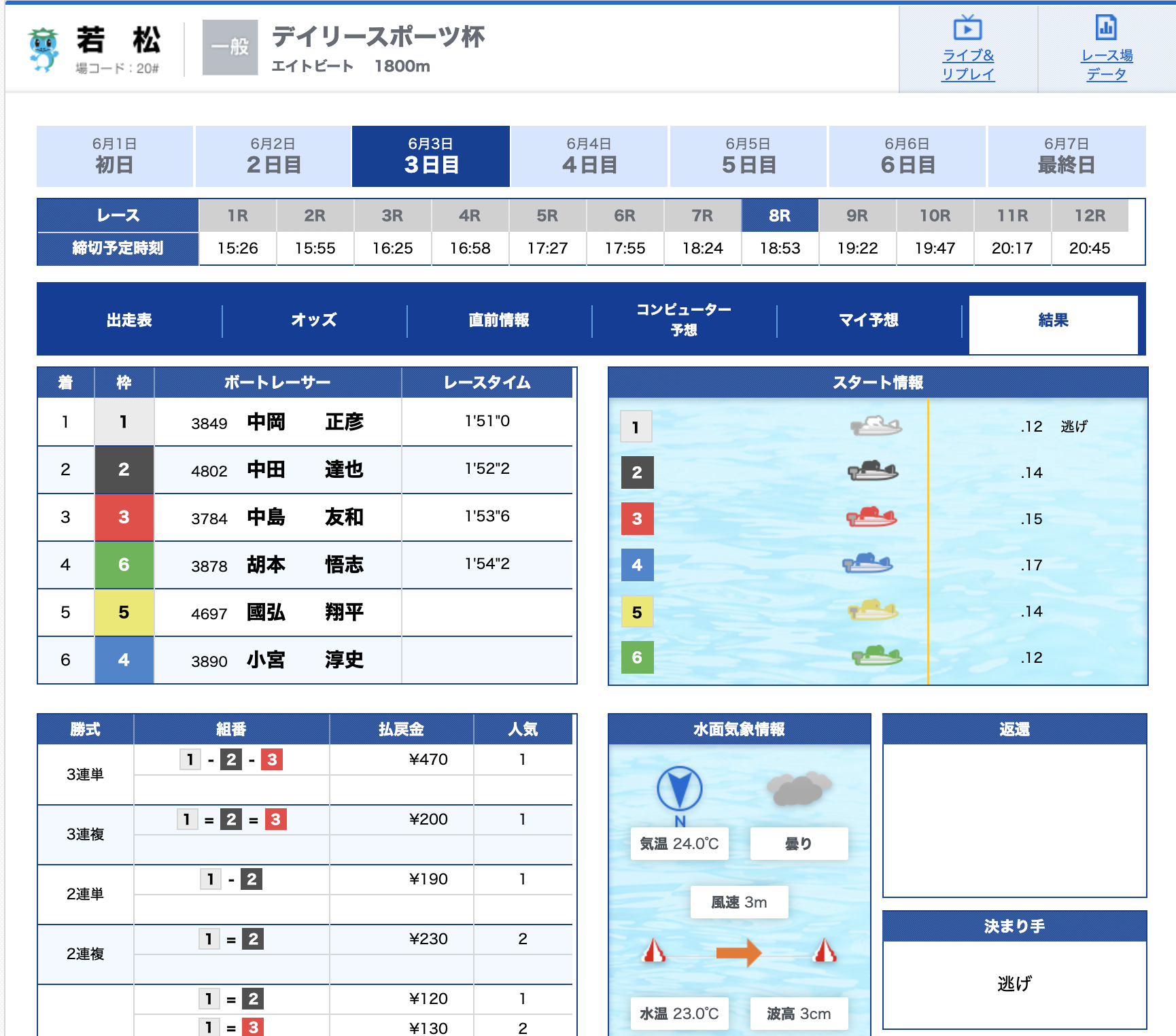
Task: Click the black boat 2 icon
Action: click(873, 471)
